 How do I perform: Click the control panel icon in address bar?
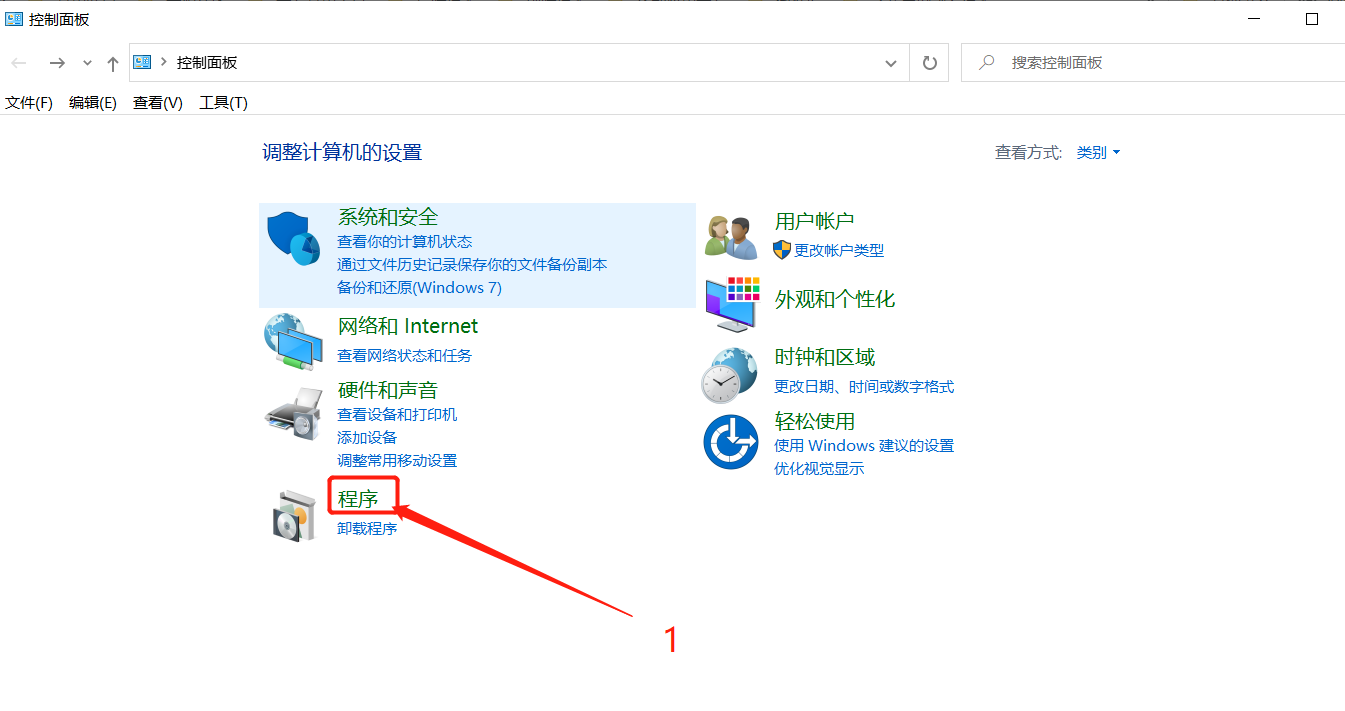(142, 62)
